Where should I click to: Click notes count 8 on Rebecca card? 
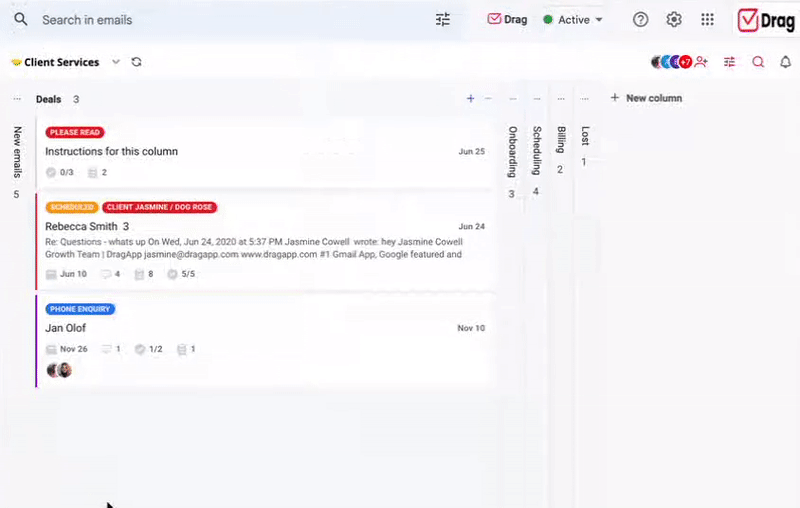(144, 274)
